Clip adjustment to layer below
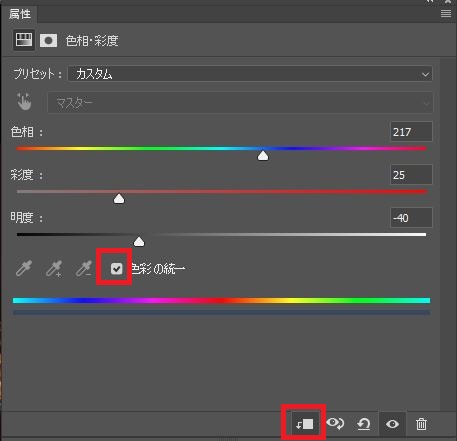The image size is (457, 441). (x=305, y=424)
